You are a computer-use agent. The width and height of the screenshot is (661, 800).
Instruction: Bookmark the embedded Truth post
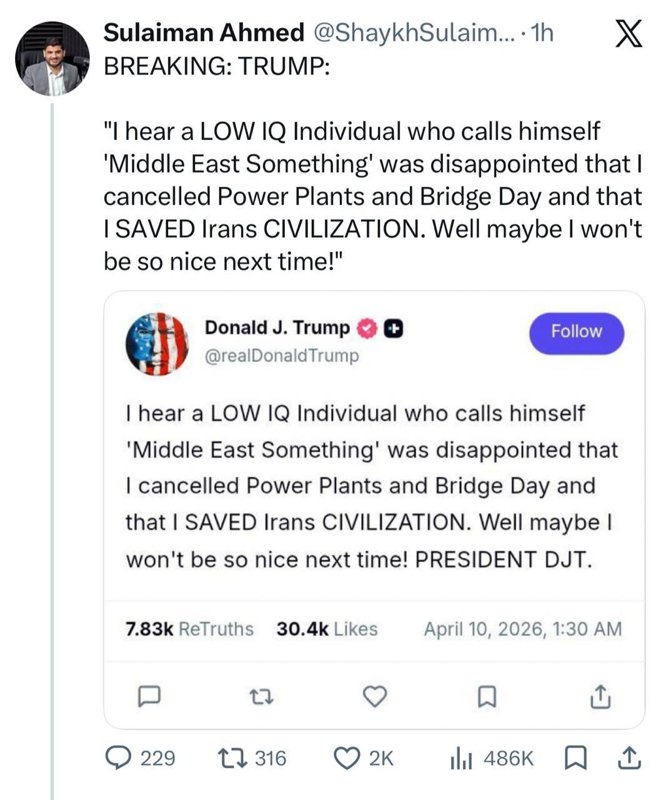[x=487, y=696]
